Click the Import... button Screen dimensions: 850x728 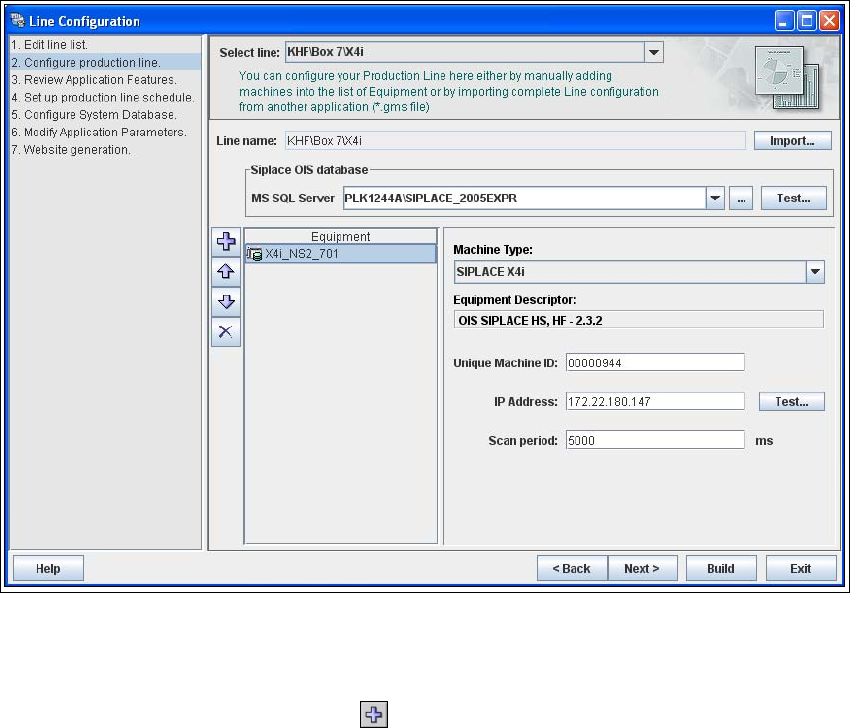coord(792,140)
